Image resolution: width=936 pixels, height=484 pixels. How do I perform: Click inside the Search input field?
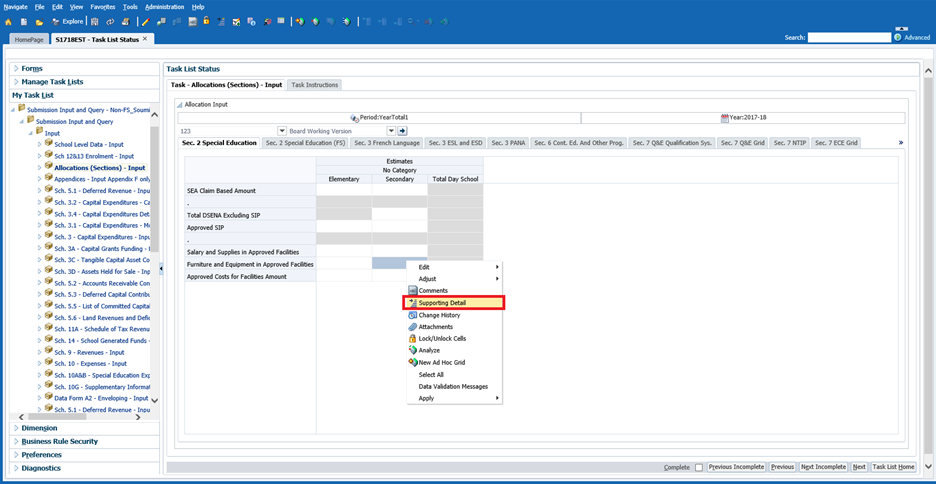tap(849, 38)
